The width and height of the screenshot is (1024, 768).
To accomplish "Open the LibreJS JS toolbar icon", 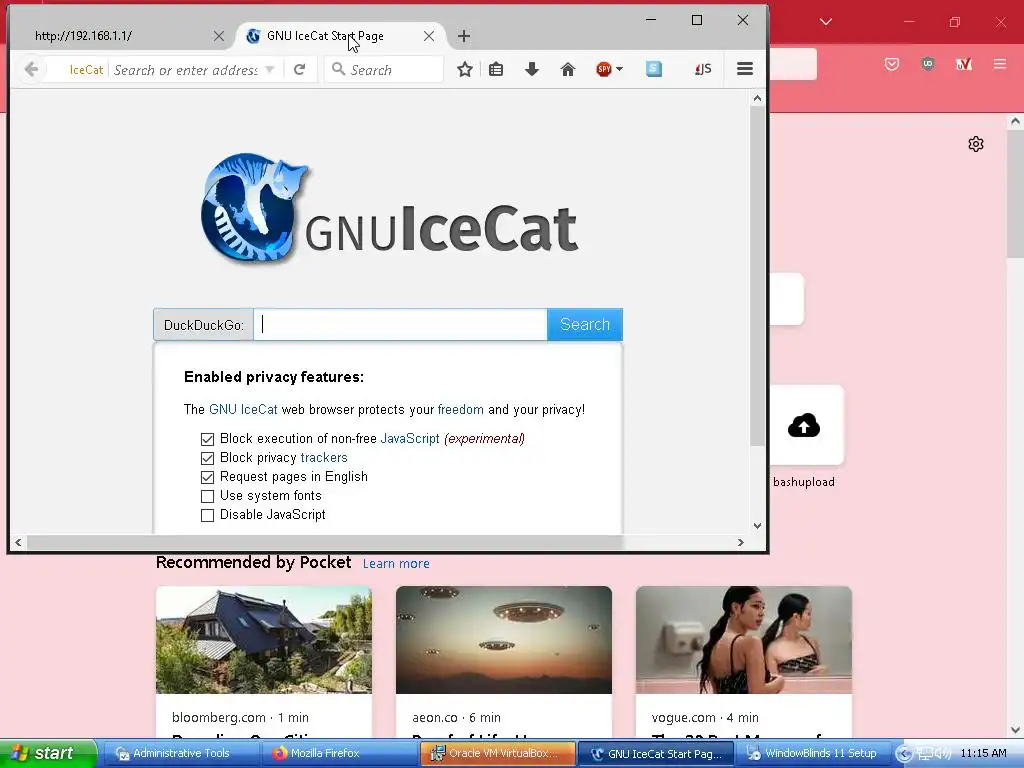I will tap(703, 69).
